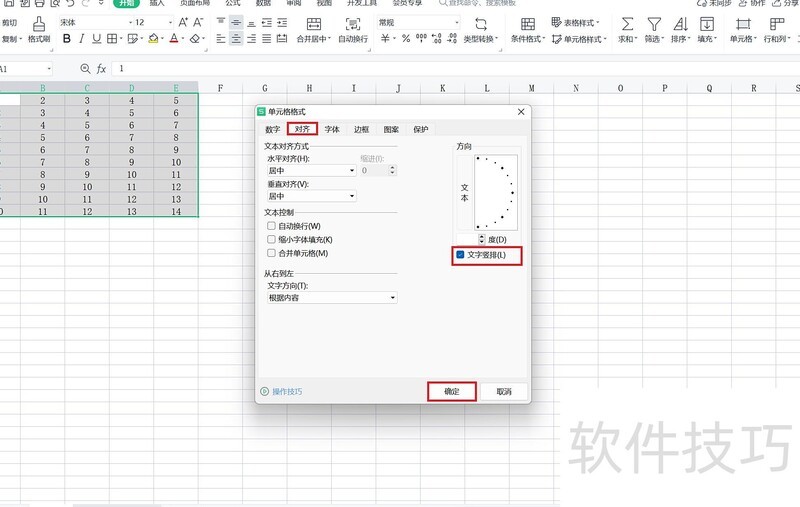Apply the percent style format
This screenshot has width=800, height=507.
tap(406, 38)
